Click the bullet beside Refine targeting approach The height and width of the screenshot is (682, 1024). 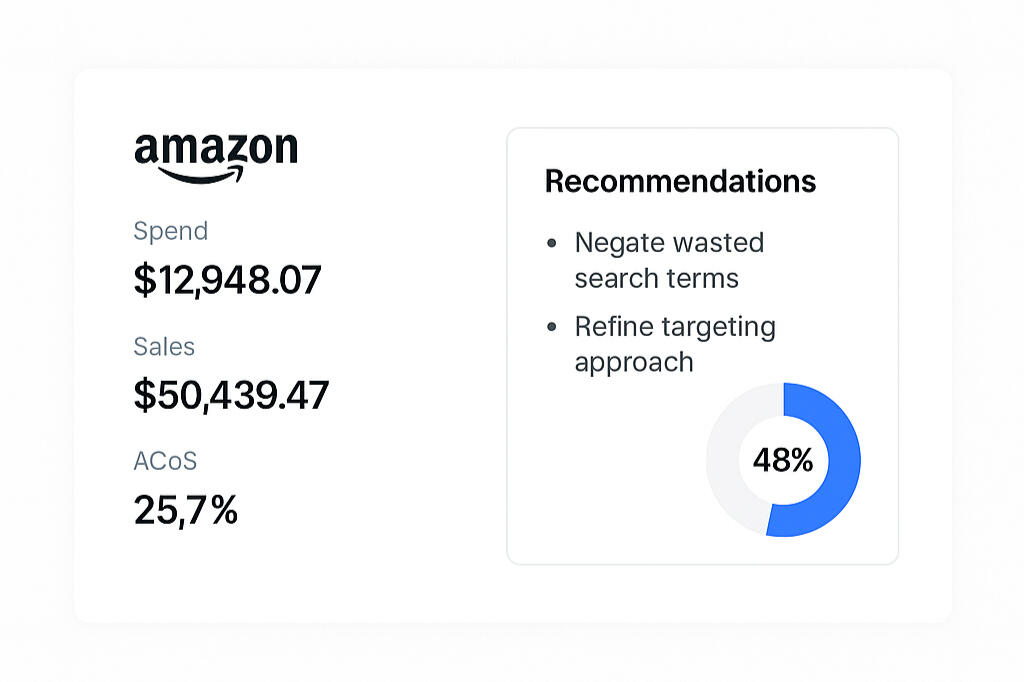(552, 327)
